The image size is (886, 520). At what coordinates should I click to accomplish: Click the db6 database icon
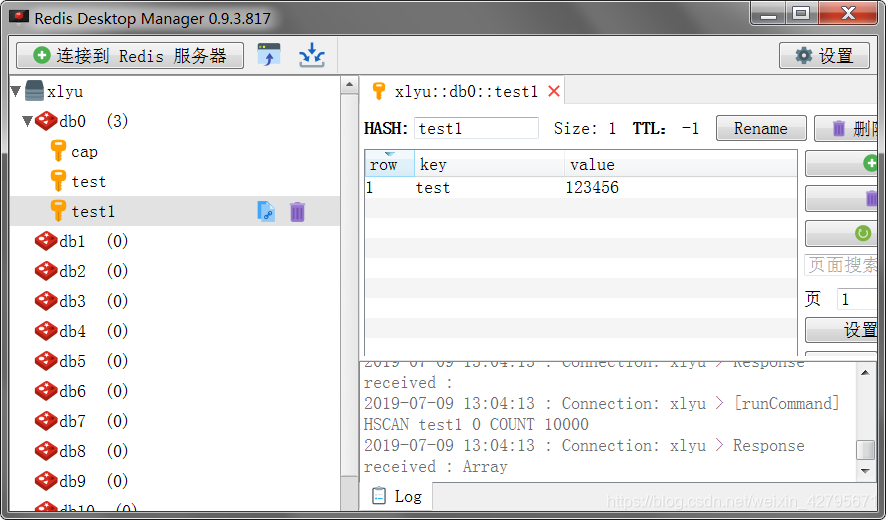(x=46, y=391)
